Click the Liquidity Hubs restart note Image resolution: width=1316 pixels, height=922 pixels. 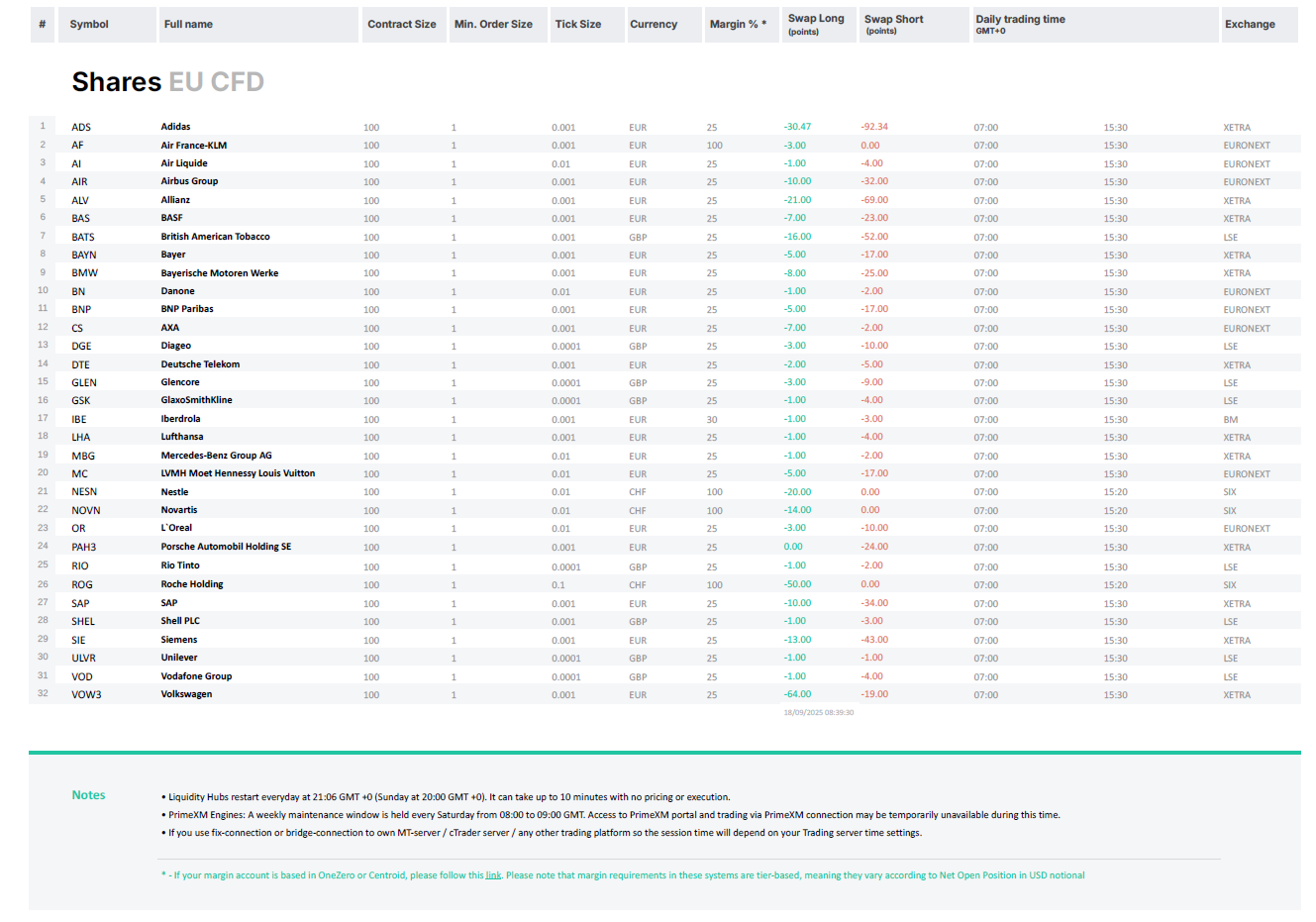tap(446, 797)
